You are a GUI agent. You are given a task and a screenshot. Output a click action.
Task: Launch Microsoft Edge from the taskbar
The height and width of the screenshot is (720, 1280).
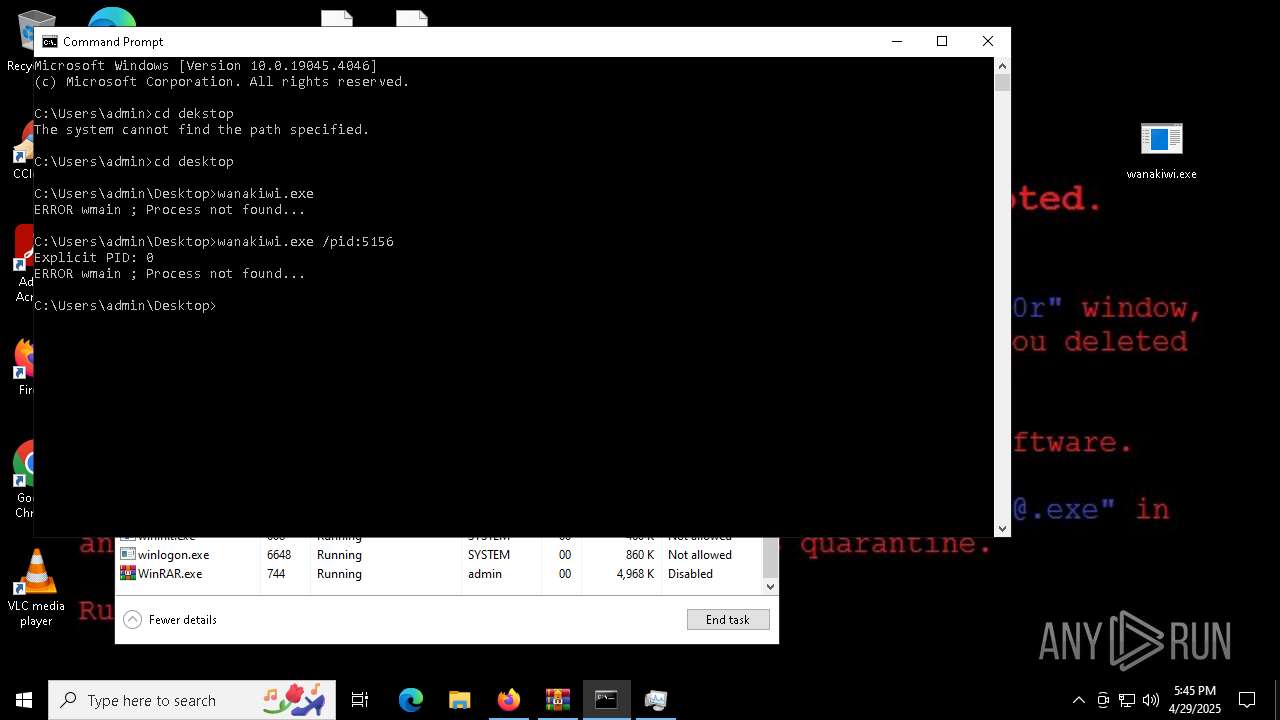point(411,700)
